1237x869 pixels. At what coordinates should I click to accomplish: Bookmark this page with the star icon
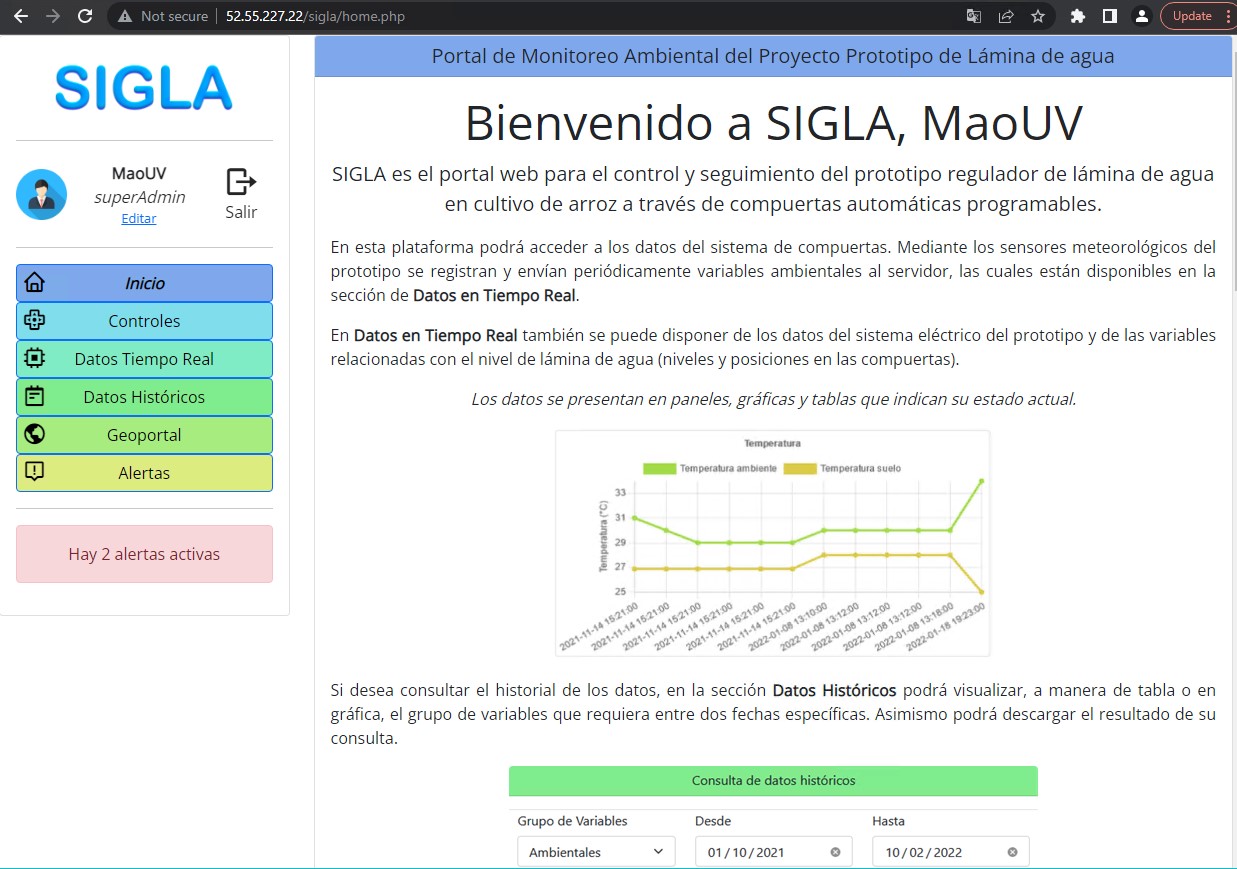(1038, 16)
